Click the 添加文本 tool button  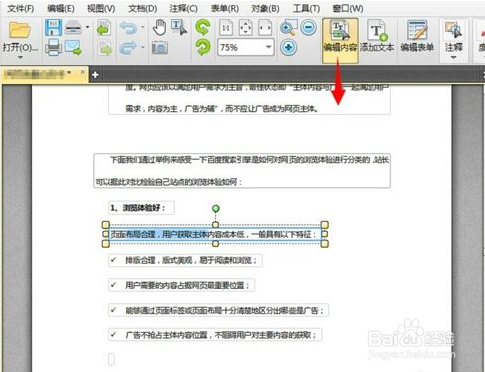[377, 37]
